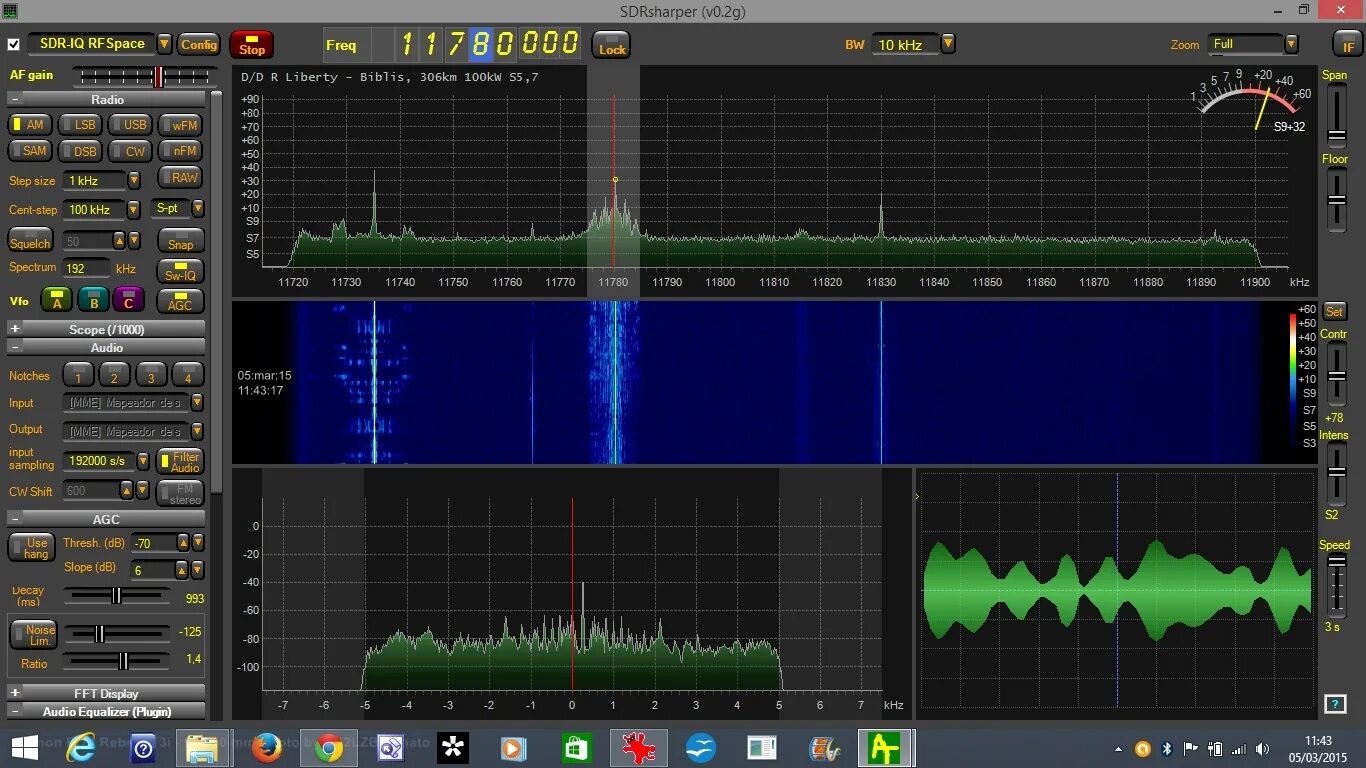Open Google Chrome from the taskbar
This screenshot has width=1366, height=768.
pyautogui.click(x=329, y=747)
